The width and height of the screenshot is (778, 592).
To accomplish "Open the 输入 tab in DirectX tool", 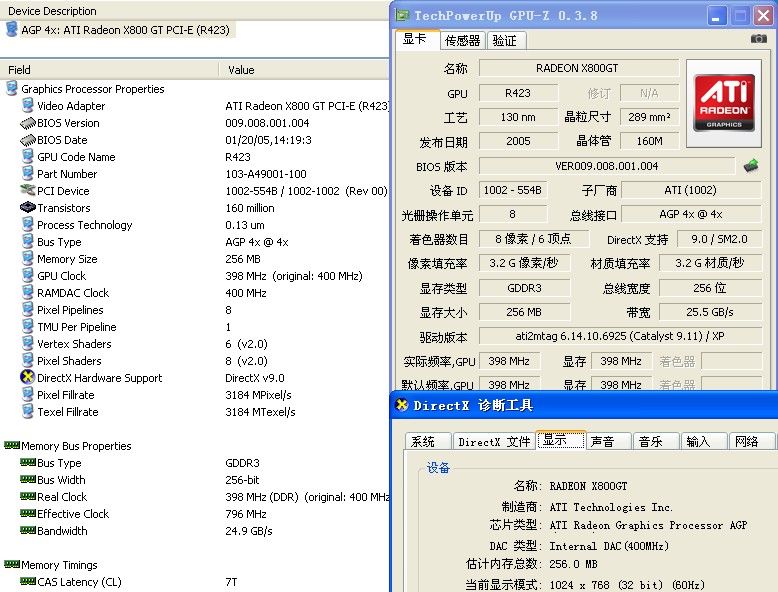I will pos(704,441).
